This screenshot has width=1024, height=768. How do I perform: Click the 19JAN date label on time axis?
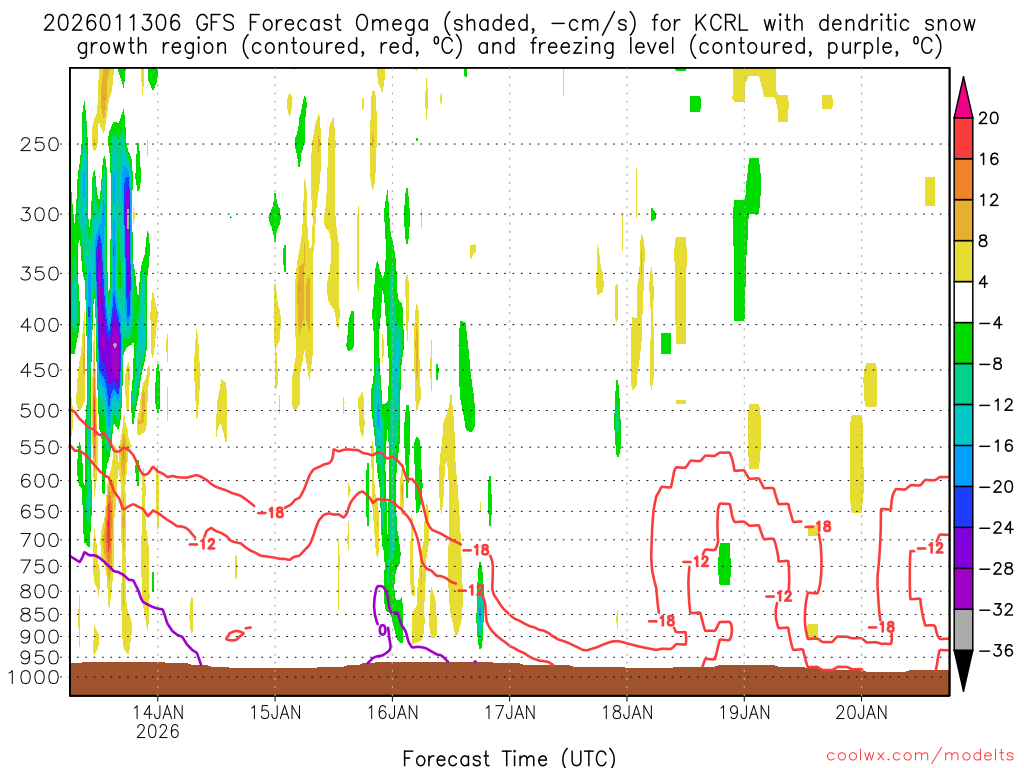[x=744, y=712]
